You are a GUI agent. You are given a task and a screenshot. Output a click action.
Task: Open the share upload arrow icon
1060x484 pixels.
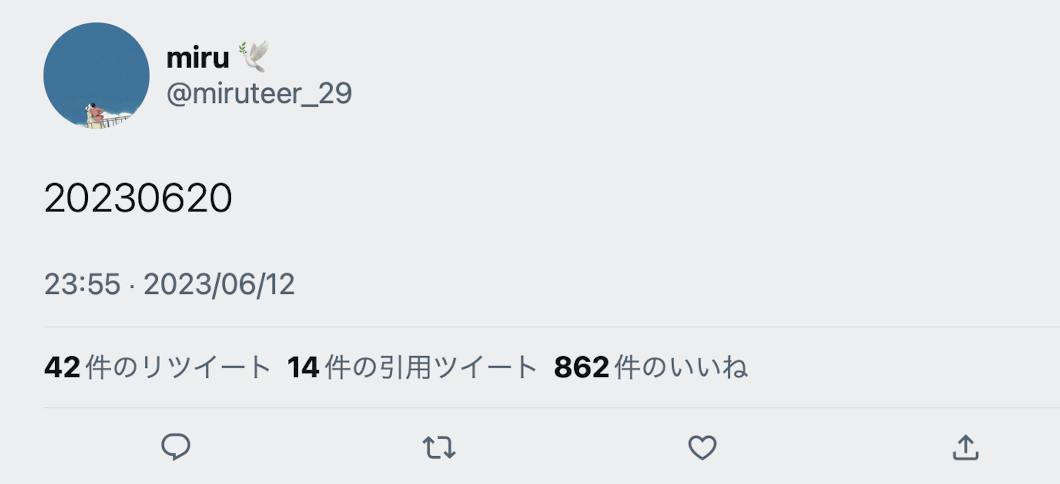(x=965, y=447)
